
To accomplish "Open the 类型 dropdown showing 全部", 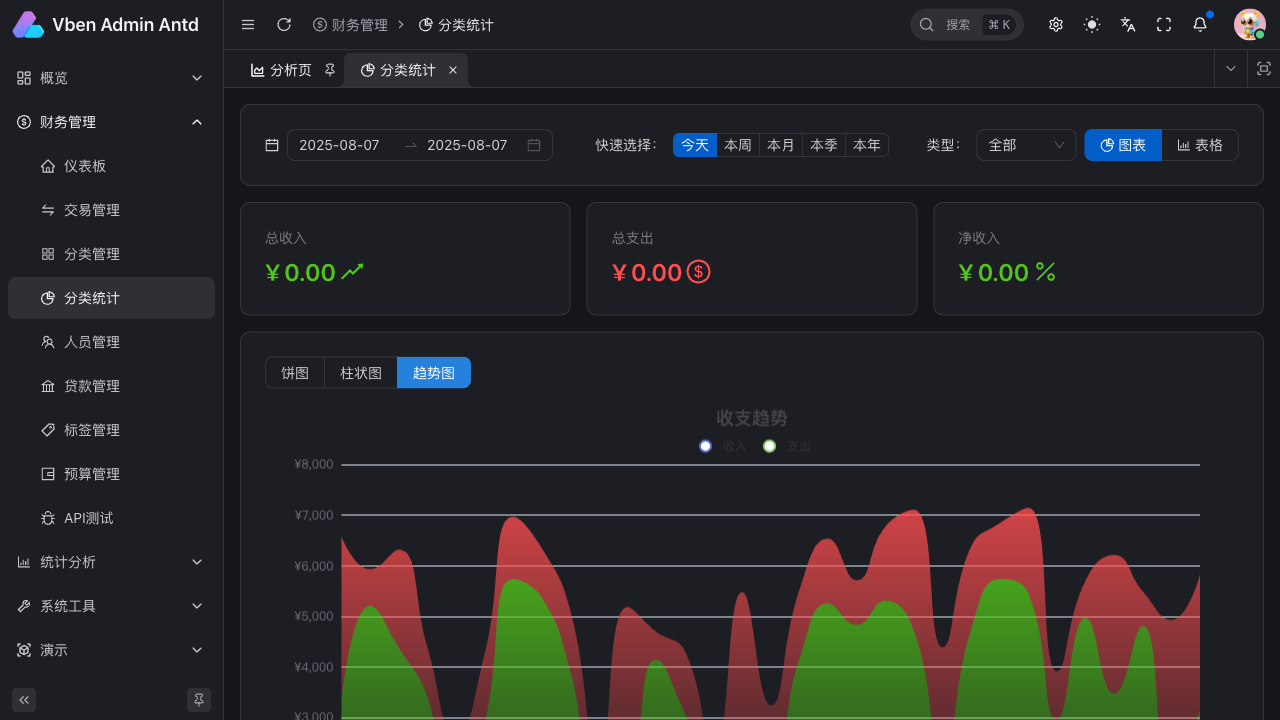I will coord(1026,145).
